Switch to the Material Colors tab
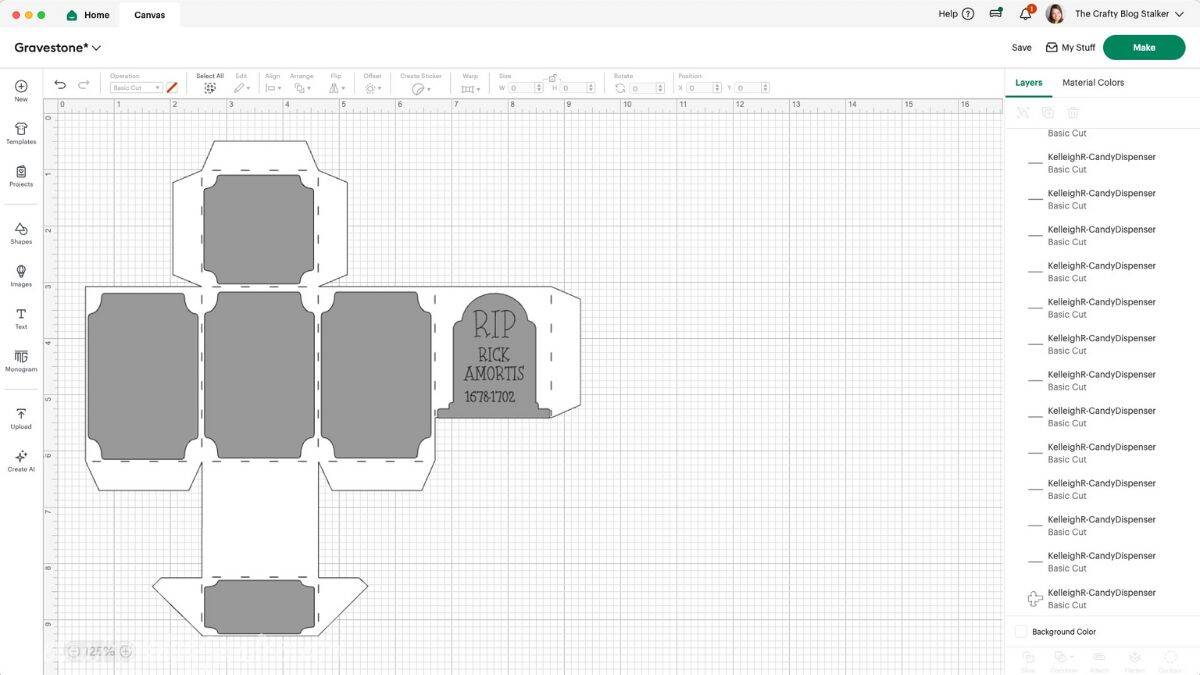 1092,83
